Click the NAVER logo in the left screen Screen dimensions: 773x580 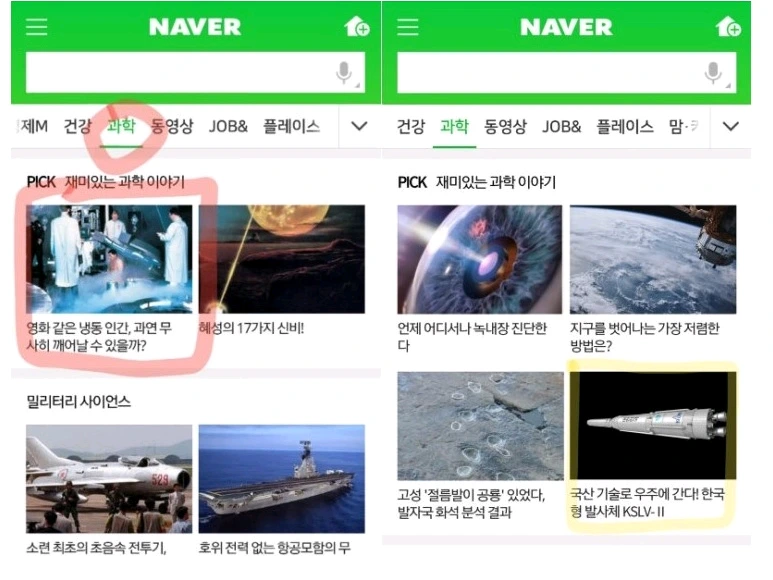[x=195, y=27]
